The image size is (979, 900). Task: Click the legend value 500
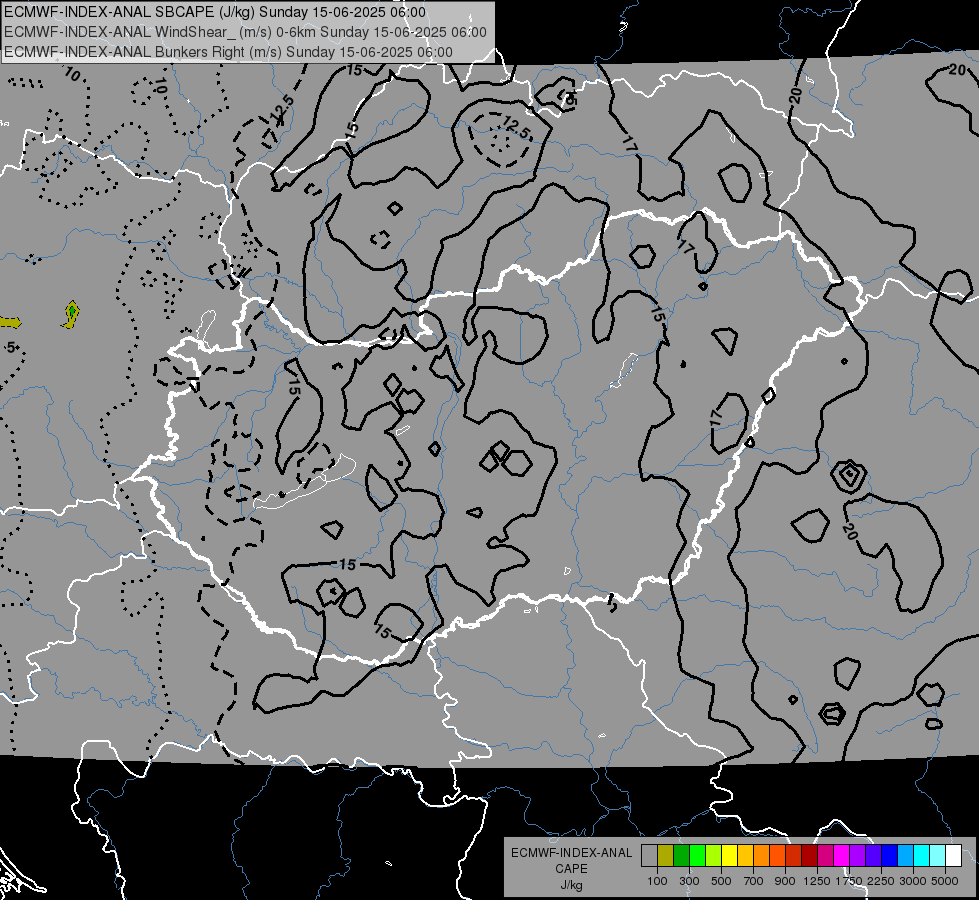[x=721, y=881]
